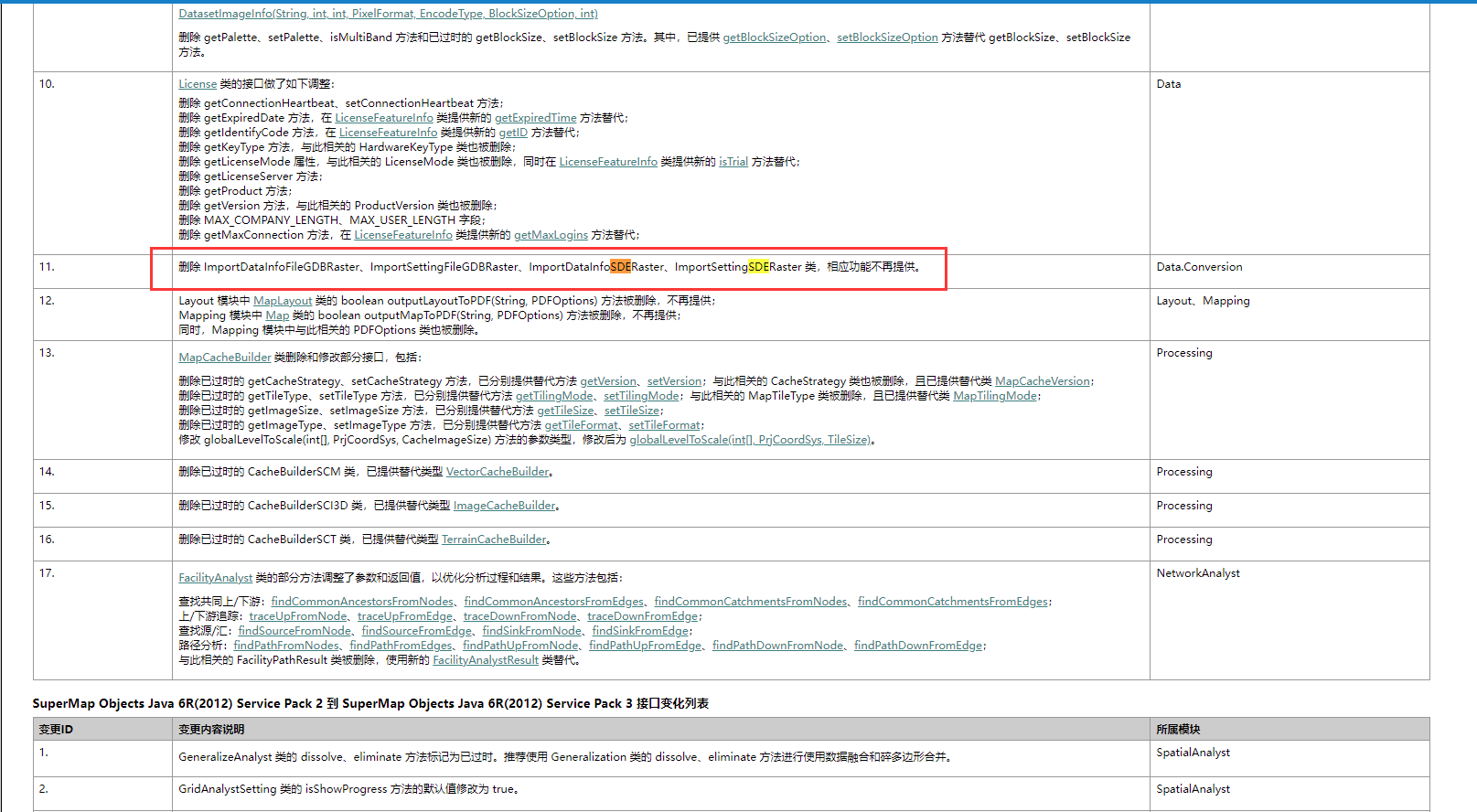Open the findSourceFromNode link
The height and width of the screenshot is (812, 1477).
tap(294, 631)
